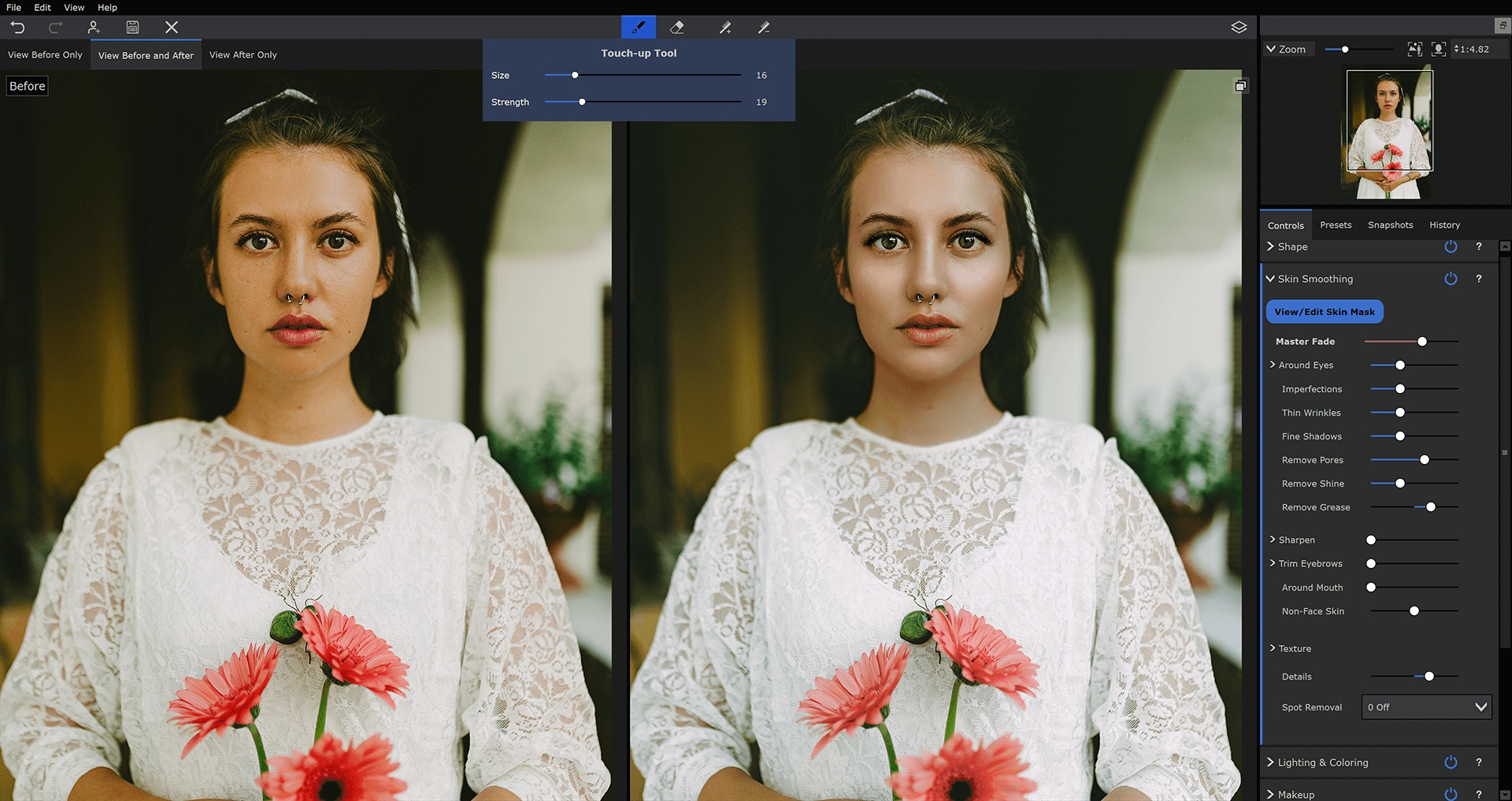The image size is (1512, 801).
Task: Open the Layers icon in toolbar
Action: [x=1239, y=28]
